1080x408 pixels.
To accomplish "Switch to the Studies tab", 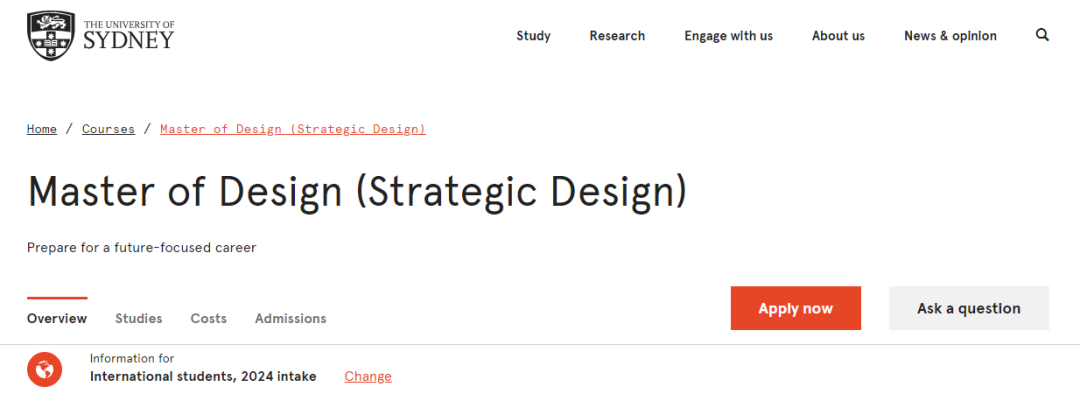I will pos(138,318).
